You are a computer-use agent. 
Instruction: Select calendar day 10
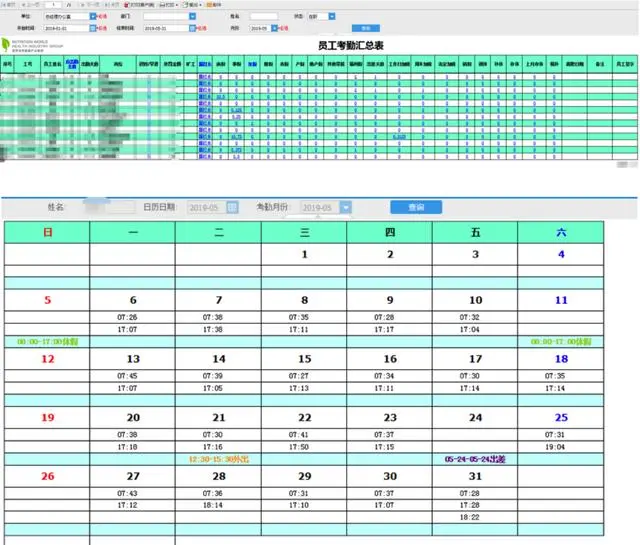476,300
